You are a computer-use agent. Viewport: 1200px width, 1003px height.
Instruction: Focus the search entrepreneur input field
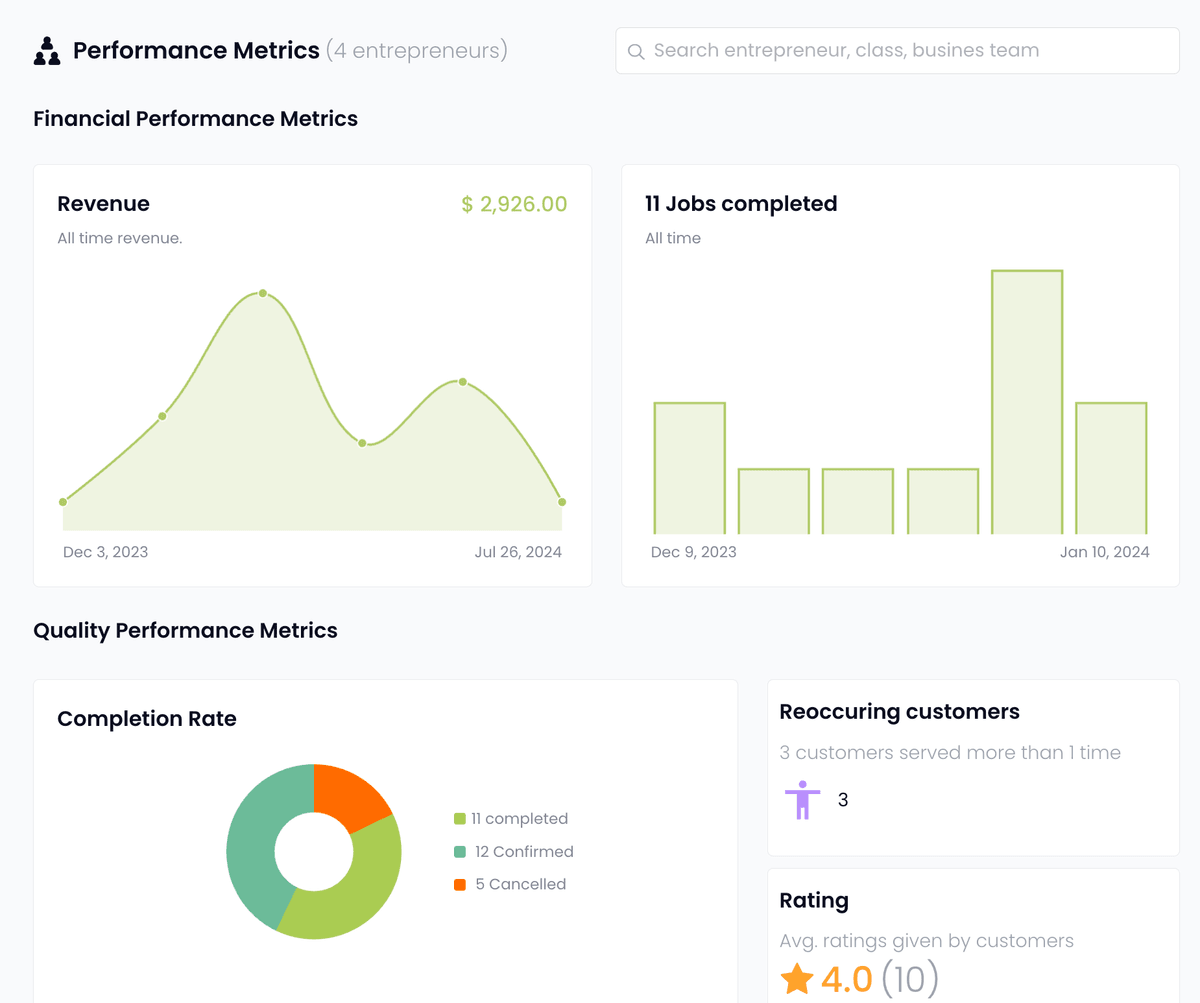(898, 51)
